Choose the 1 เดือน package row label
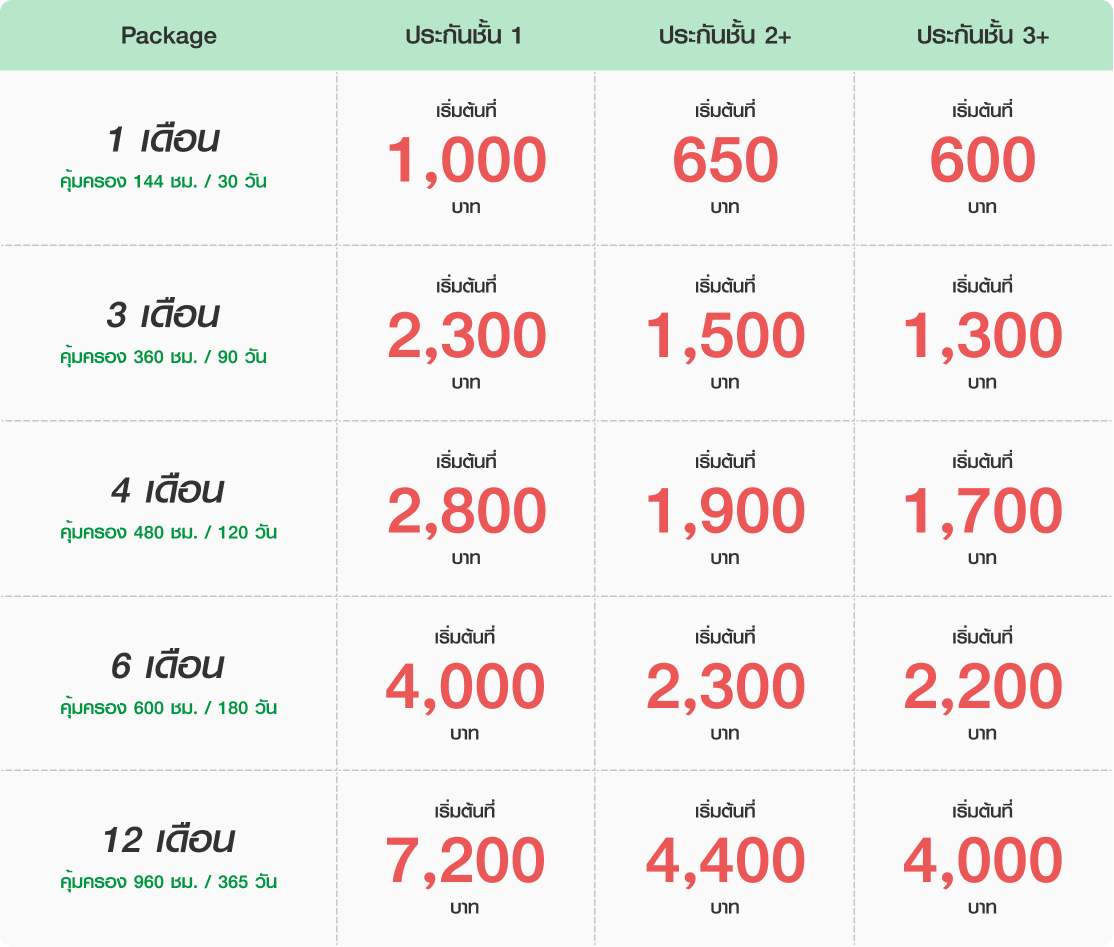This screenshot has width=1114, height=947. [163, 140]
